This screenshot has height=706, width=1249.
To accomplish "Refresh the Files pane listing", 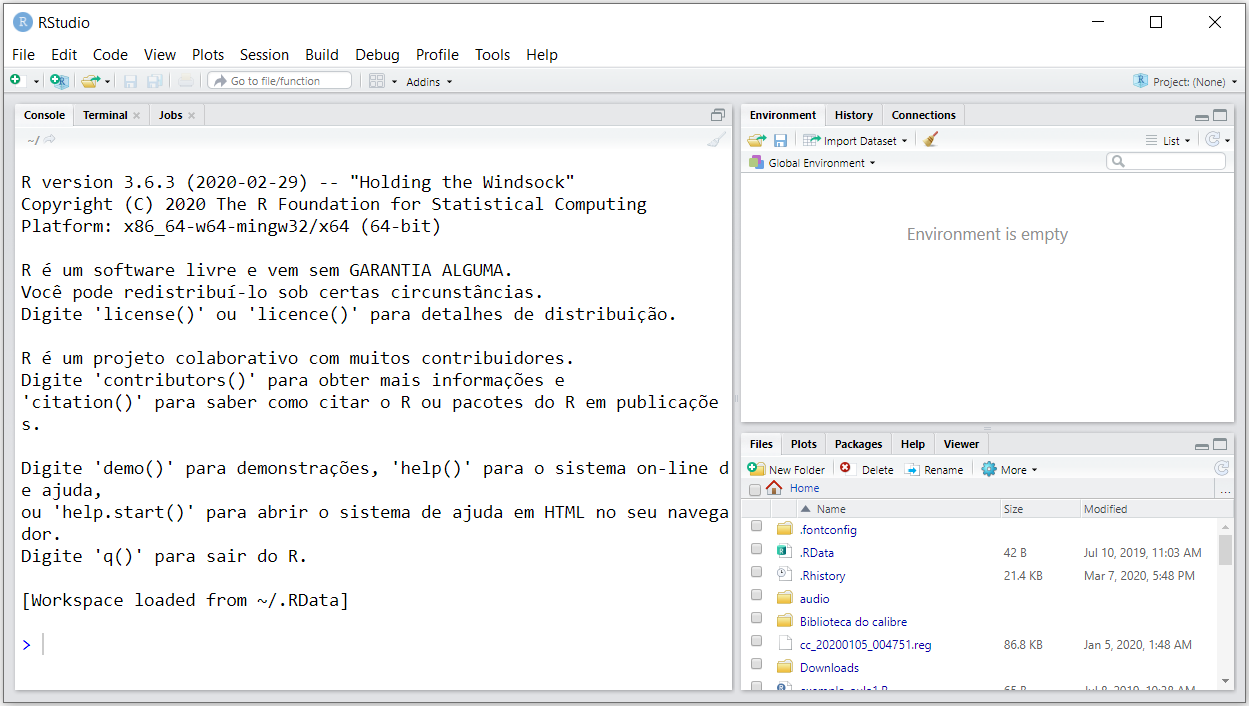I will coord(1221,469).
